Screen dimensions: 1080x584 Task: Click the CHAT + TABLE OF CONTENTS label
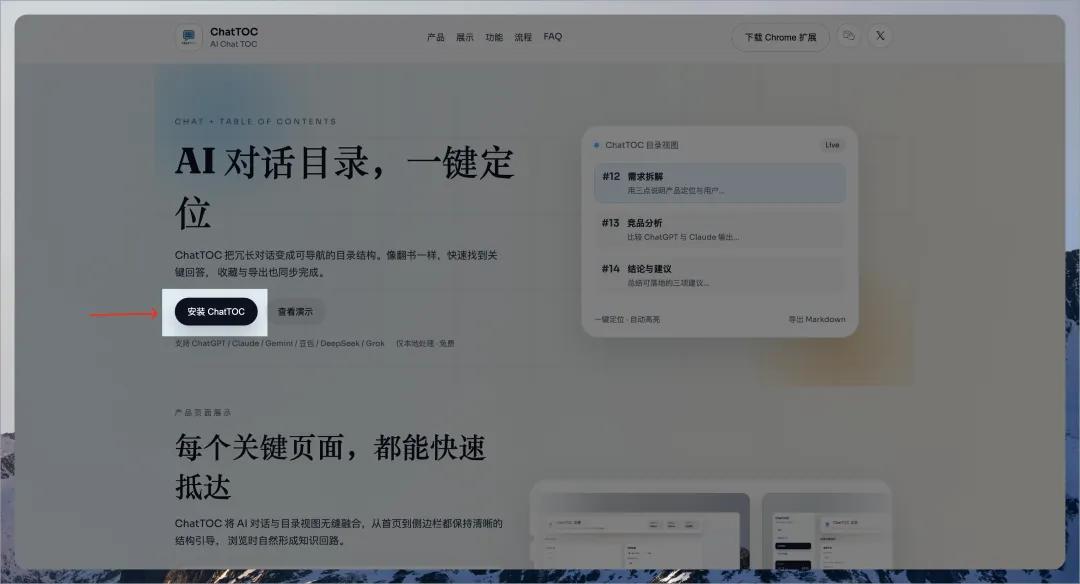[256, 122]
